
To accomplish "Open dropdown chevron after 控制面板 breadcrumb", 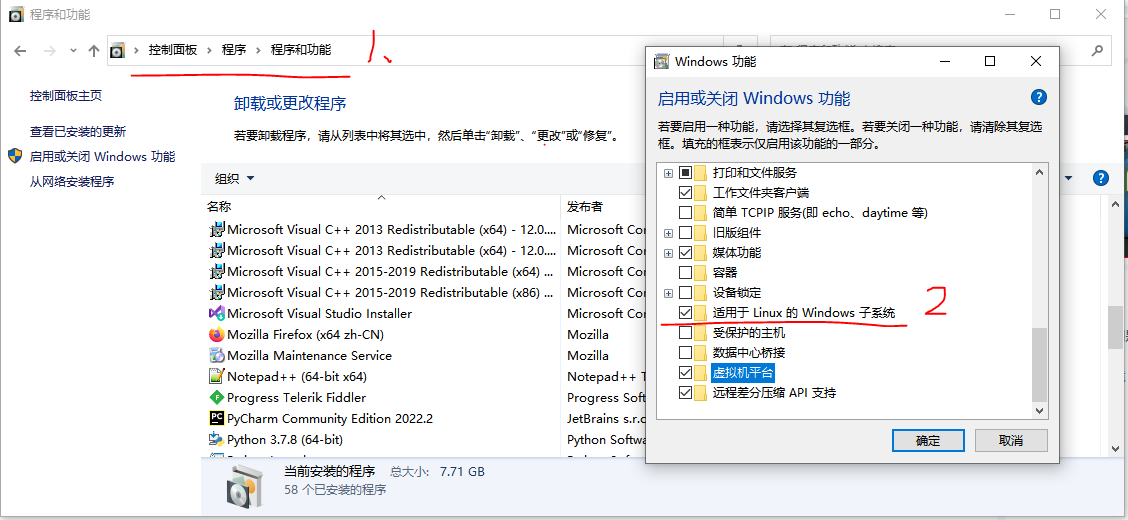I will (x=209, y=50).
